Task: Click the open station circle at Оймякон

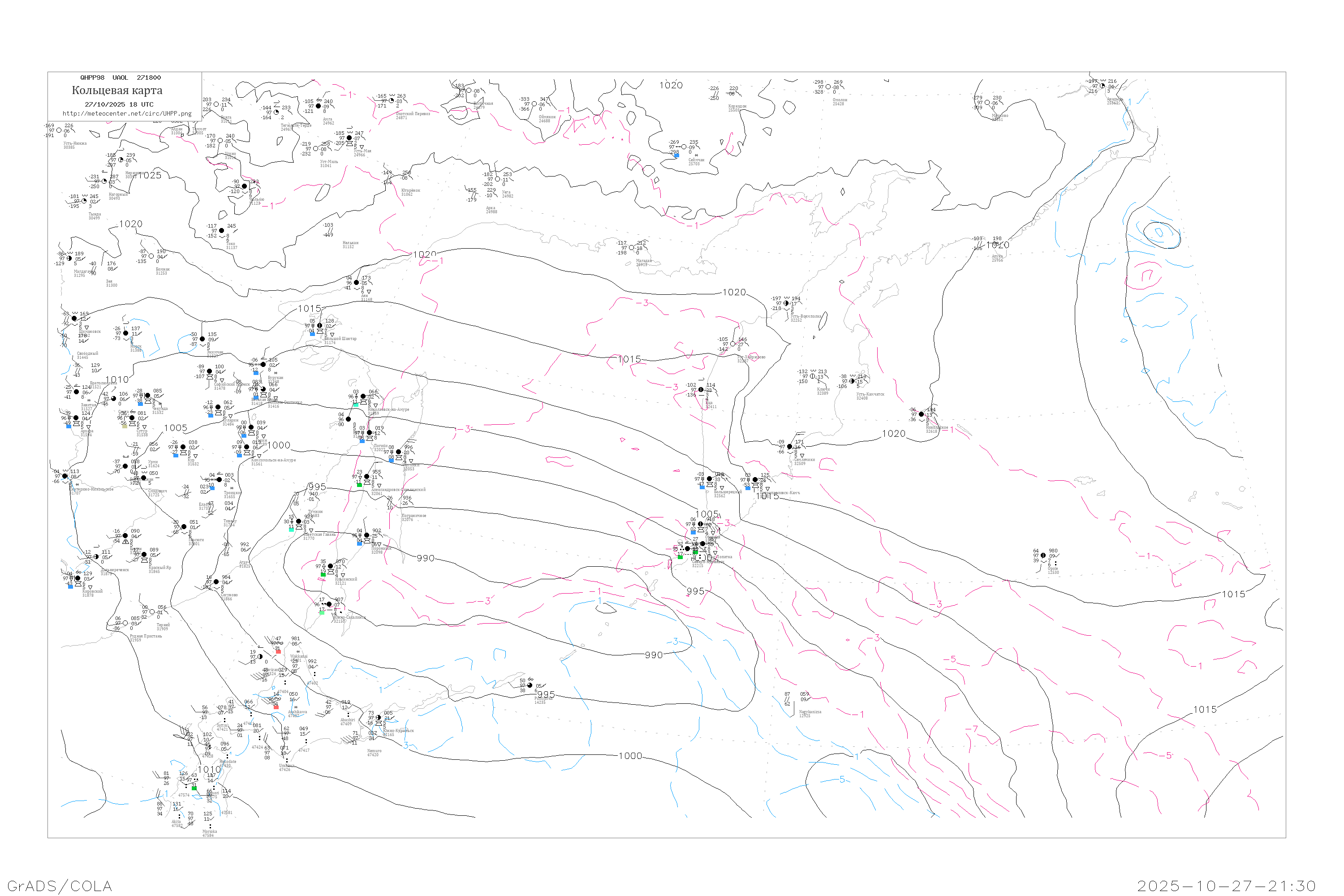Action: coord(534,104)
